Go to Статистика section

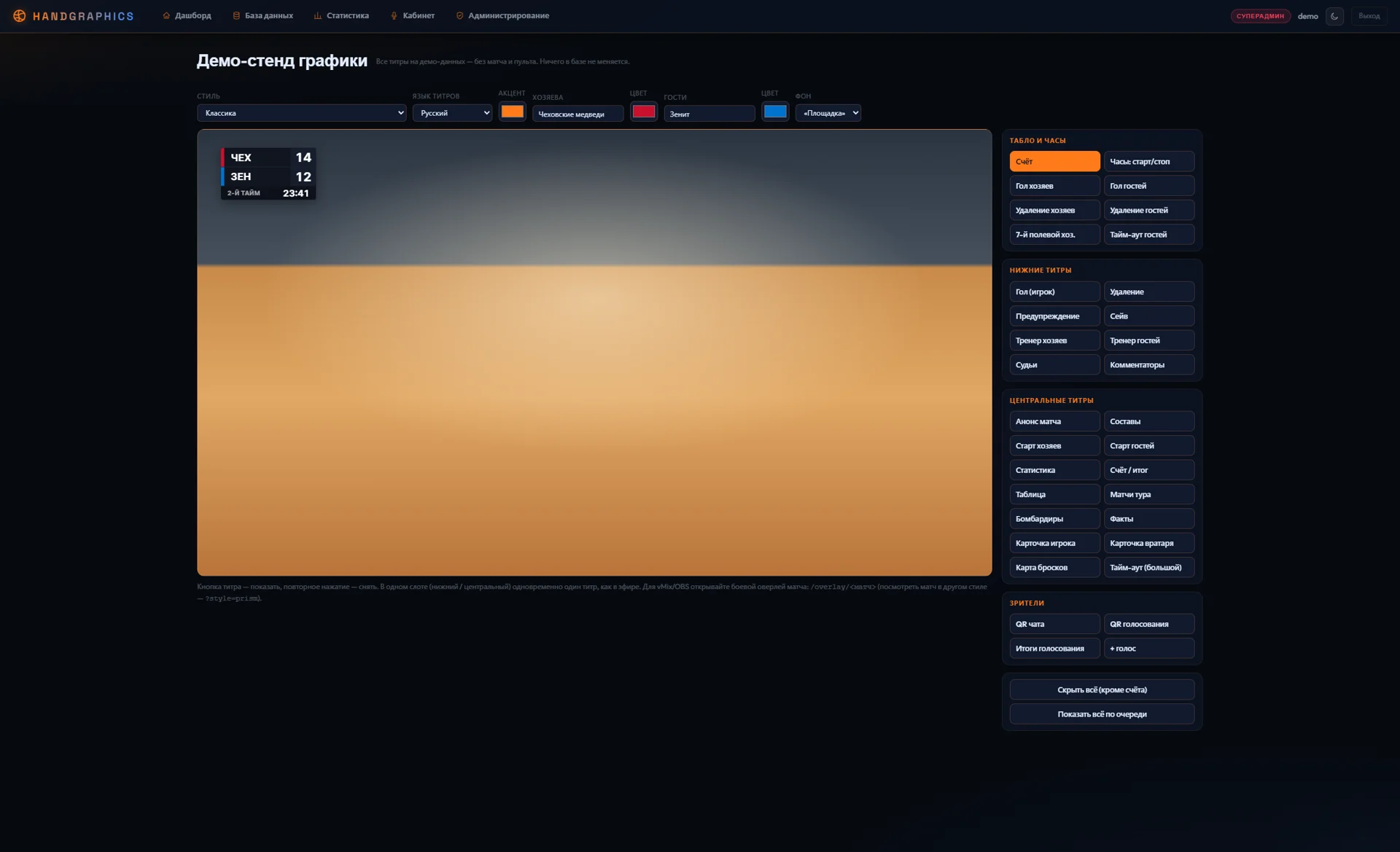point(341,15)
